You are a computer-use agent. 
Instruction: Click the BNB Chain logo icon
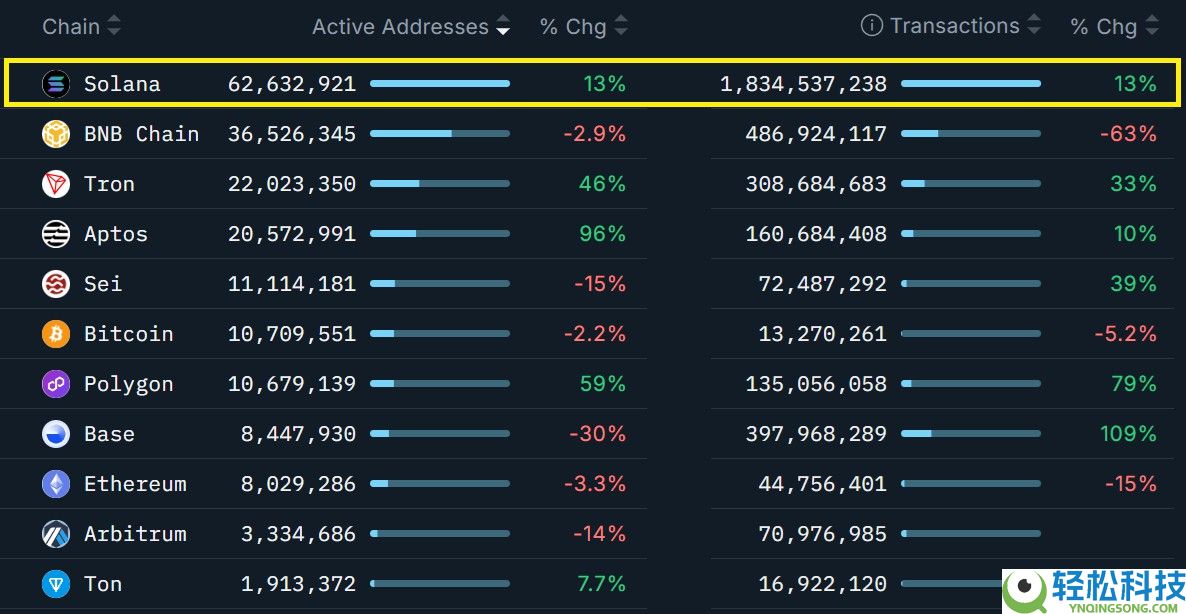(56, 134)
